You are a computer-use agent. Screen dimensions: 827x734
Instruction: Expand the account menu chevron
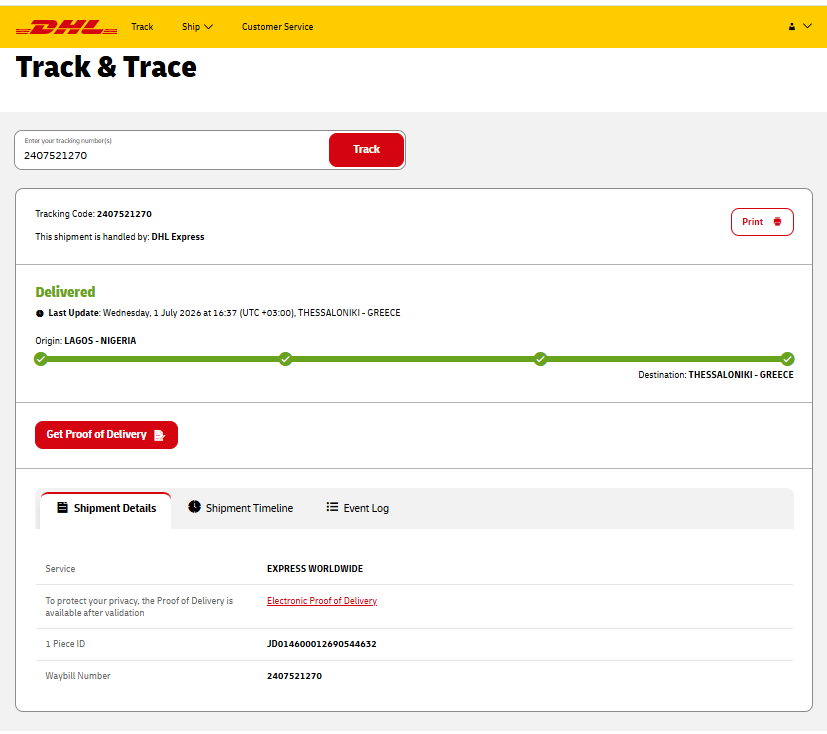pos(807,26)
